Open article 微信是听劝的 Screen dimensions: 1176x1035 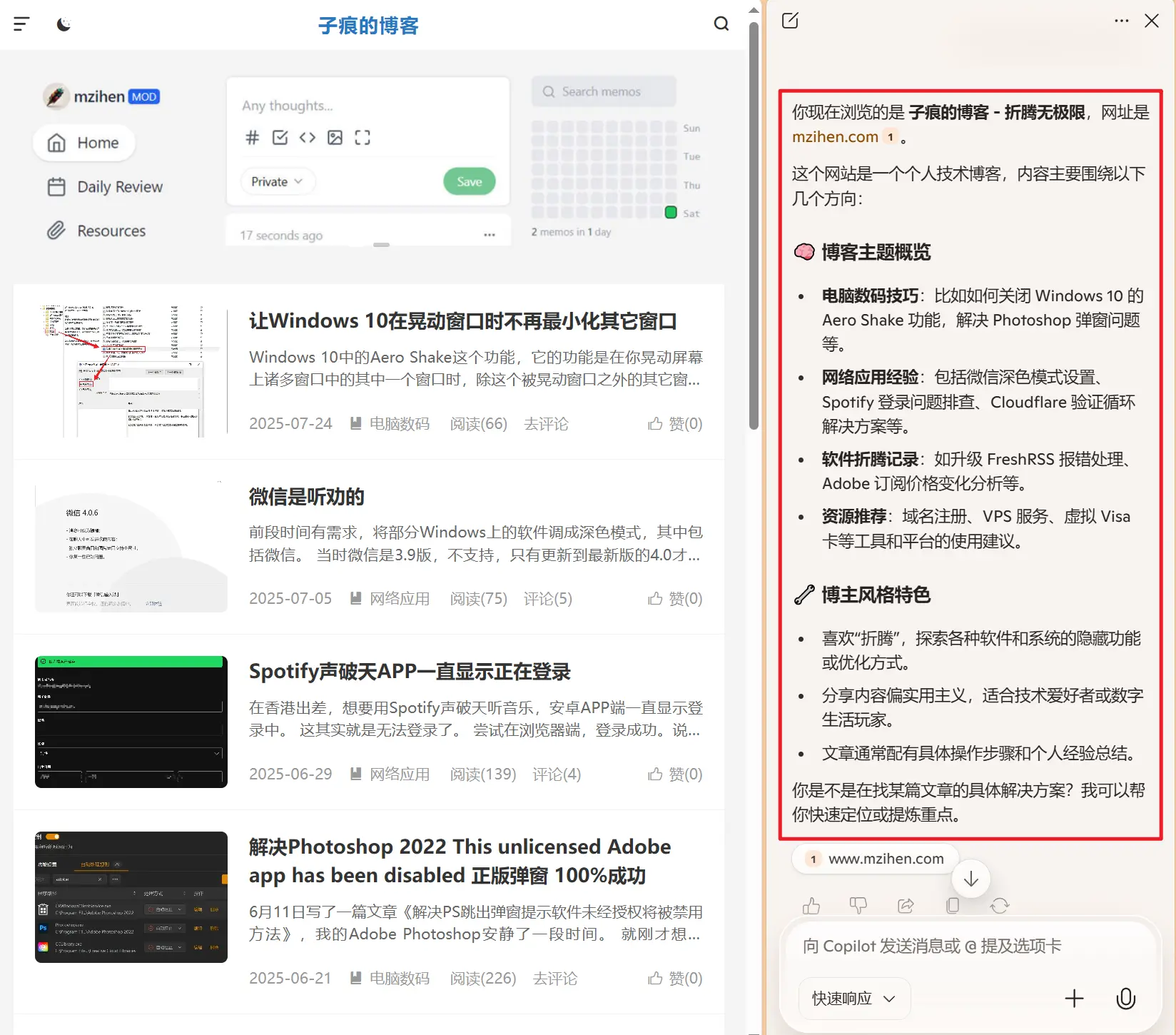(307, 497)
